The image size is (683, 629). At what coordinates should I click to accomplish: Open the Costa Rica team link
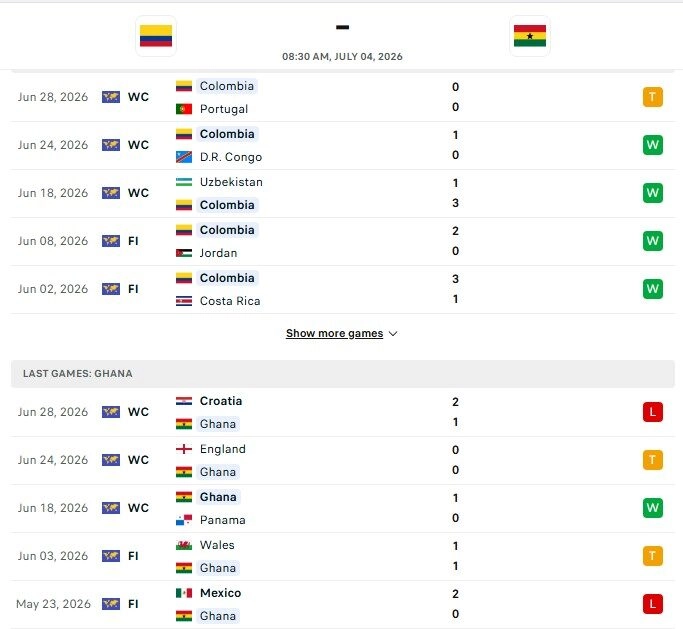click(x=230, y=301)
